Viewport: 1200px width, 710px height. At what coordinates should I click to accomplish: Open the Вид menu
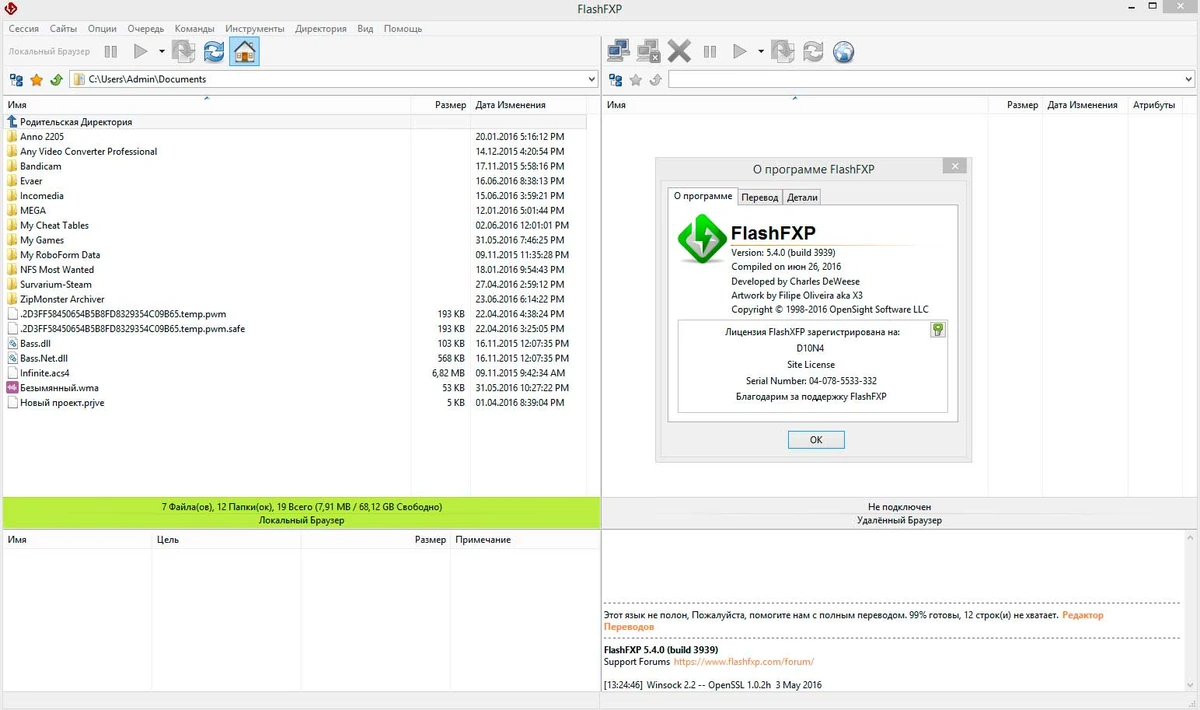(x=365, y=28)
